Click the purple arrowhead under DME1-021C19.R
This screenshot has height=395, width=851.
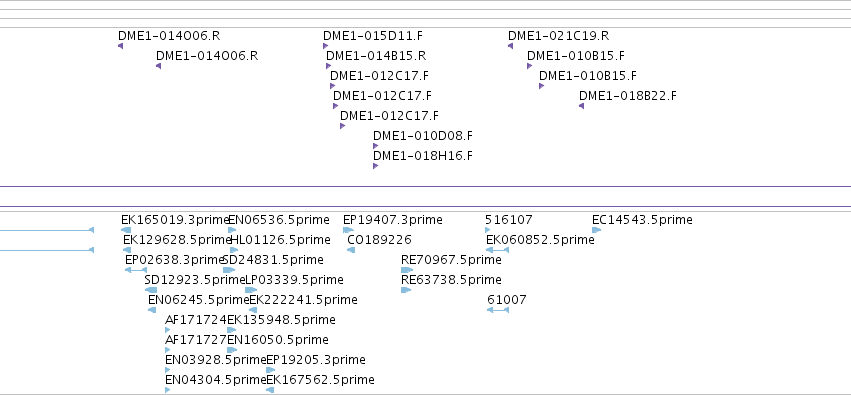pyautogui.click(x=511, y=46)
